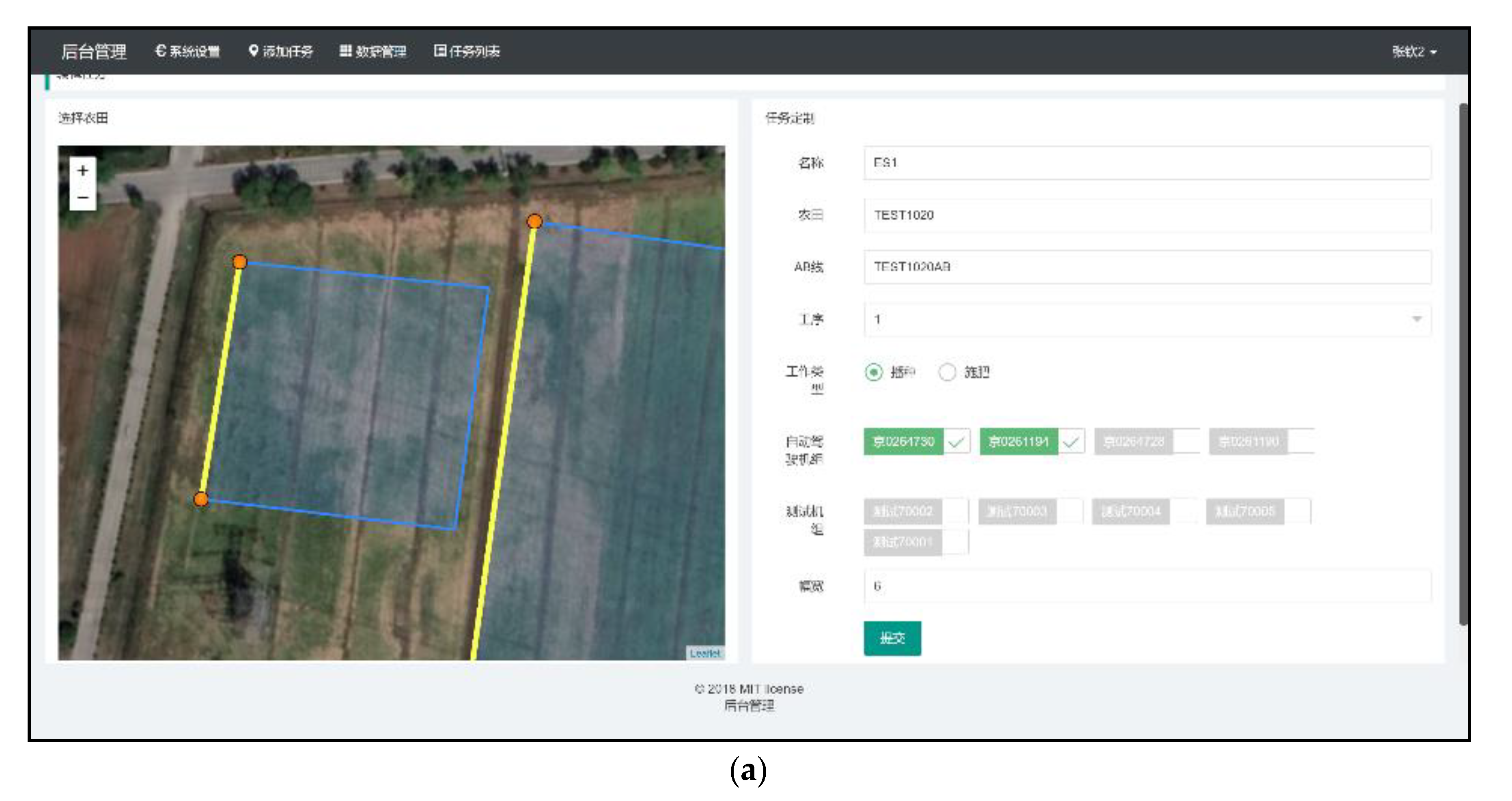
Task: Click the page vertical scrollbar
Action: pos(1463,364)
